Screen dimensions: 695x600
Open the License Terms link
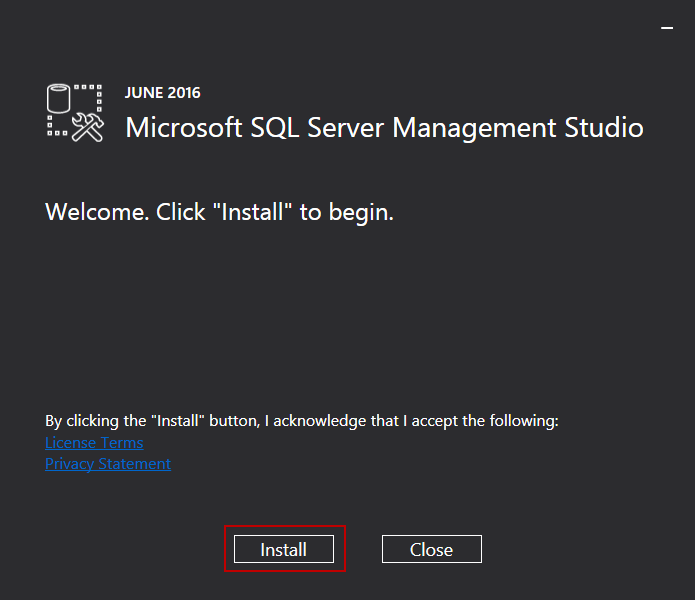pyautogui.click(x=94, y=442)
